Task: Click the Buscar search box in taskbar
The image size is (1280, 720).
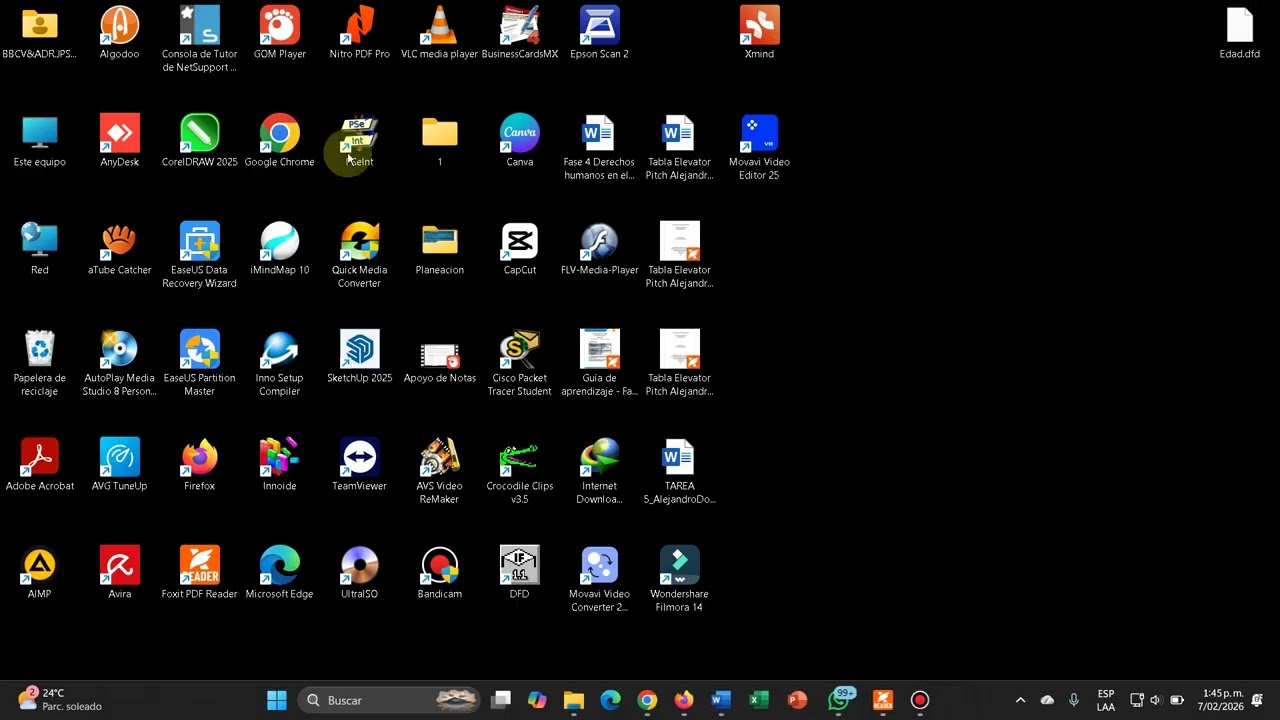Action: click(390, 700)
